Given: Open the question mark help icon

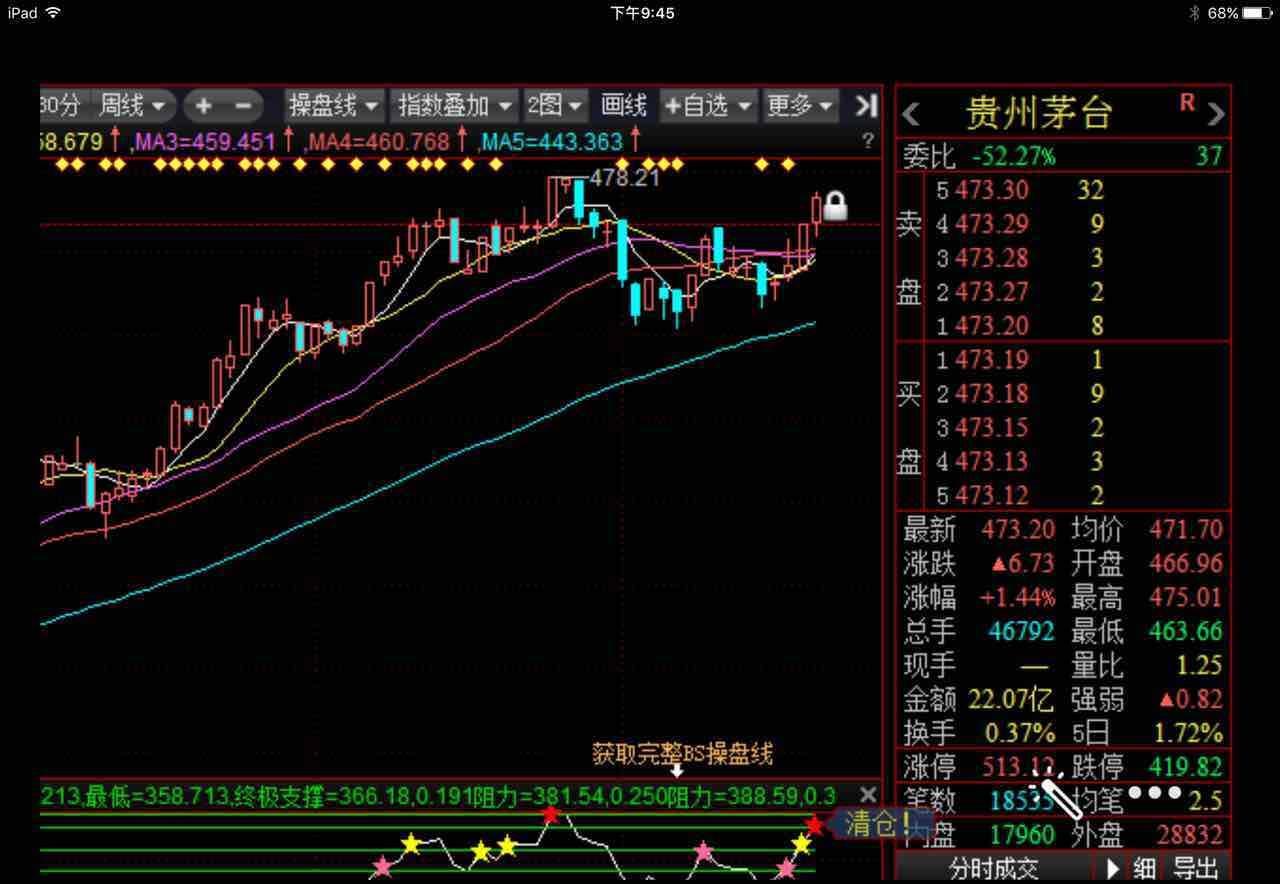Looking at the screenshot, I should point(868,142).
